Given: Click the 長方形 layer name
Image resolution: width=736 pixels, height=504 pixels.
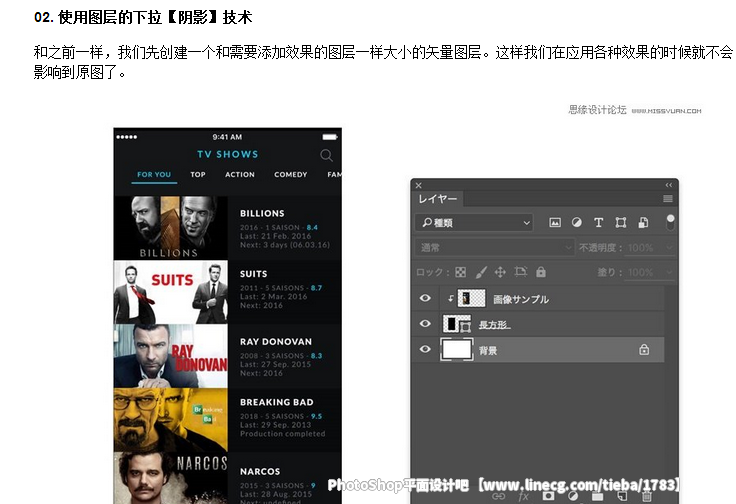Looking at the screenshot, I should coord(494,325).
